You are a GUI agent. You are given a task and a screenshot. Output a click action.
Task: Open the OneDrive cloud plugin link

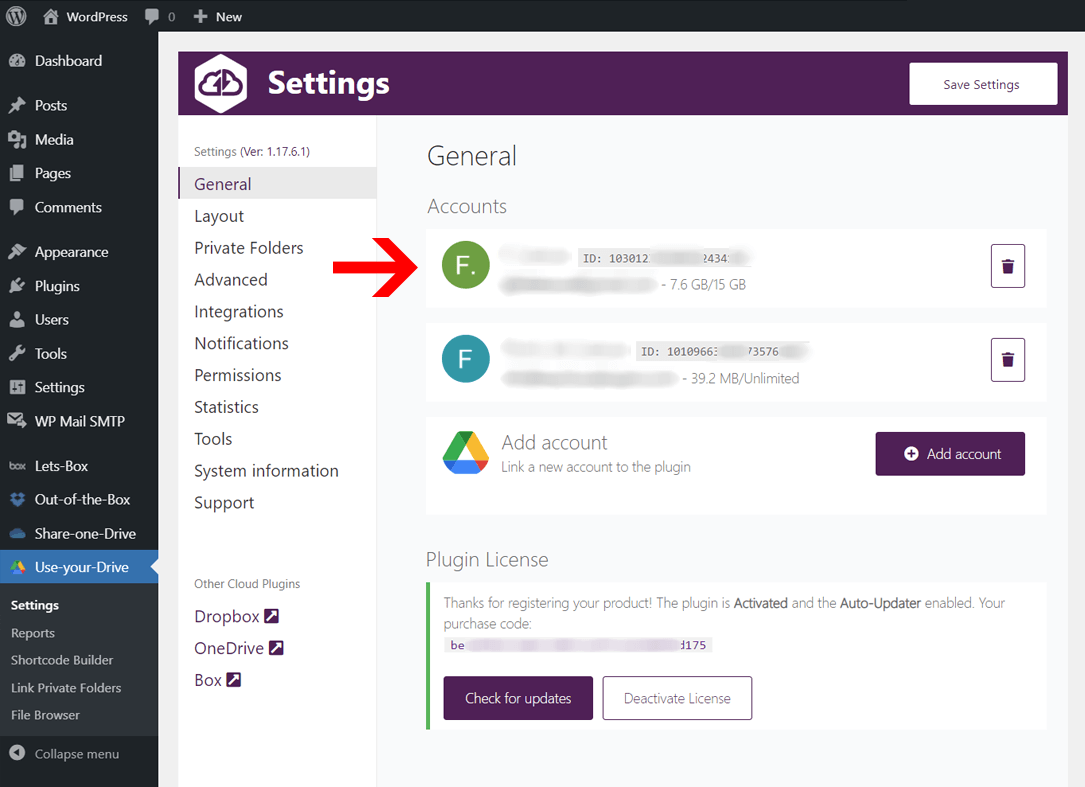[239, 648]
